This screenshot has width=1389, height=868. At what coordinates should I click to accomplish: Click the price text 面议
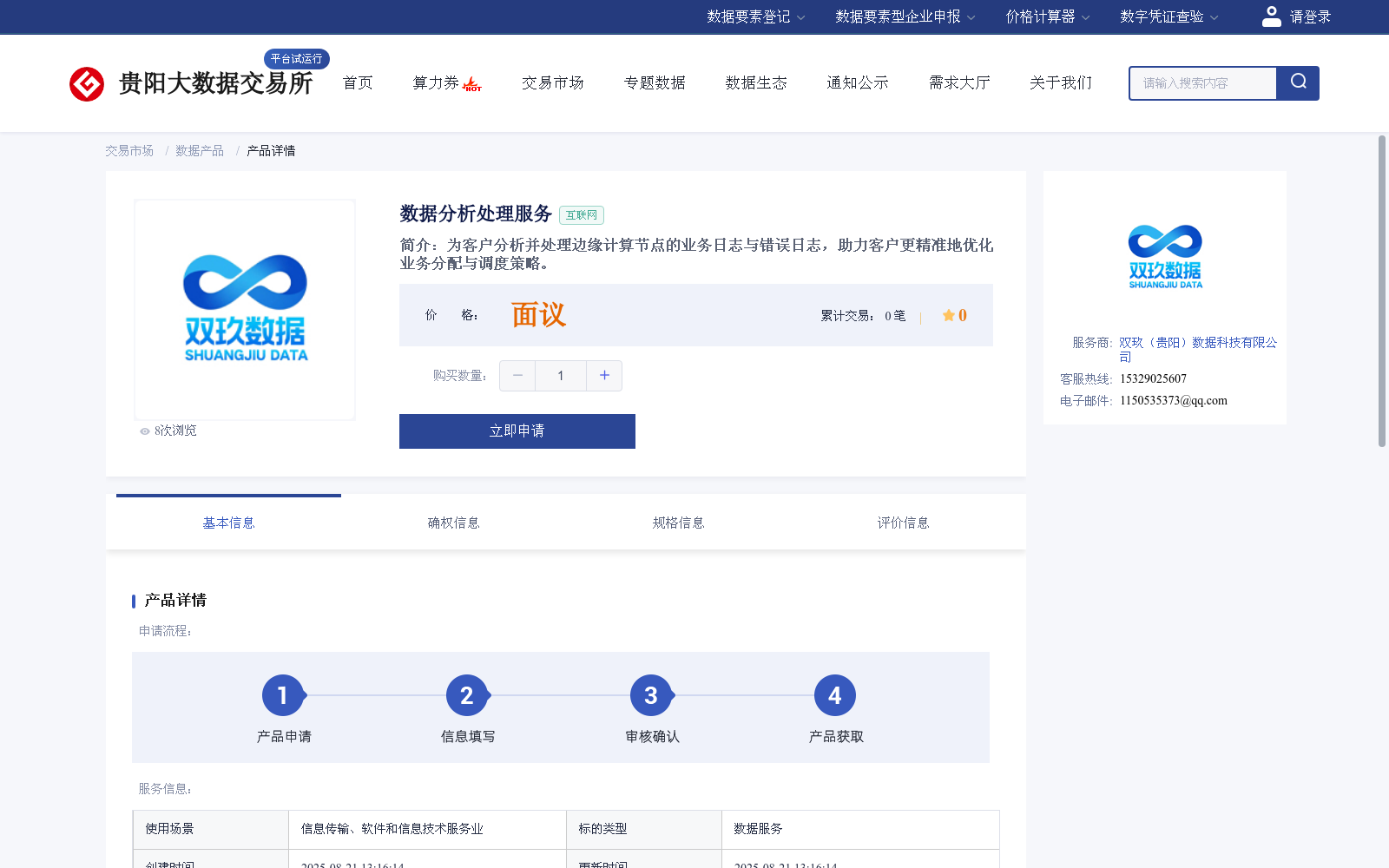coord(538,314)
